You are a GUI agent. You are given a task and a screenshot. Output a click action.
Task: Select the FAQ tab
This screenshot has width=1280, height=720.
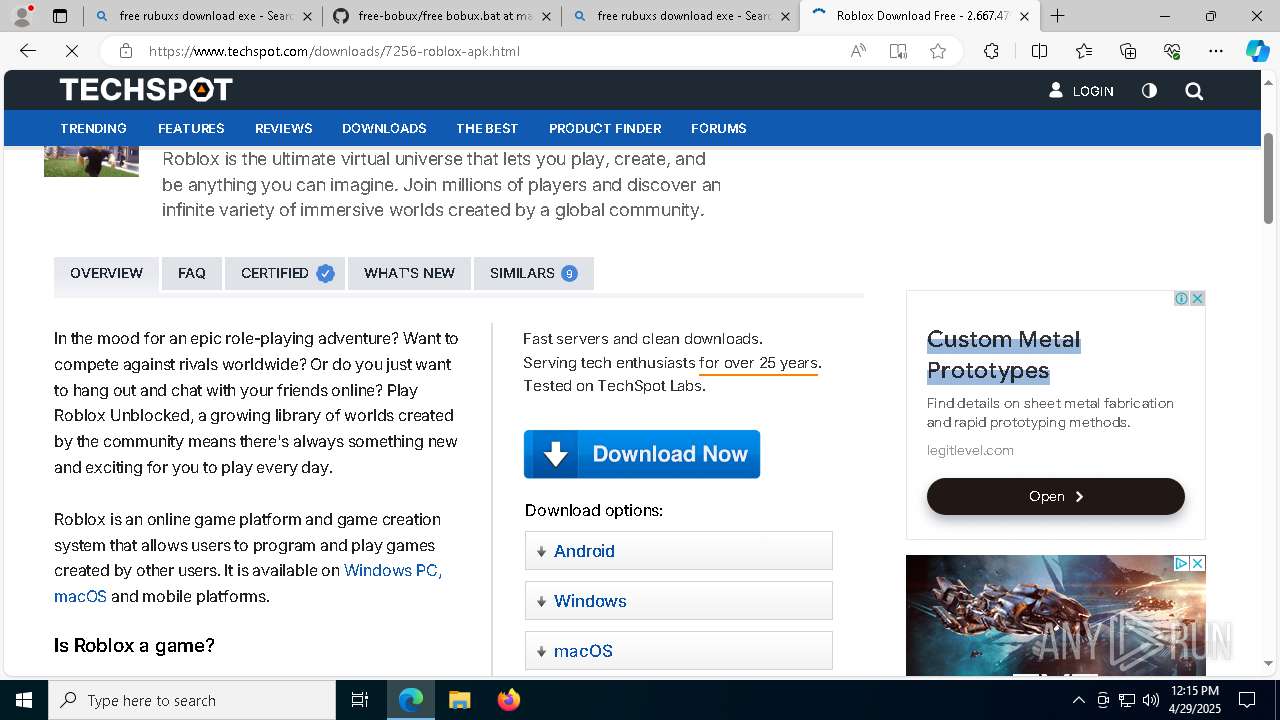pos(192,273)
